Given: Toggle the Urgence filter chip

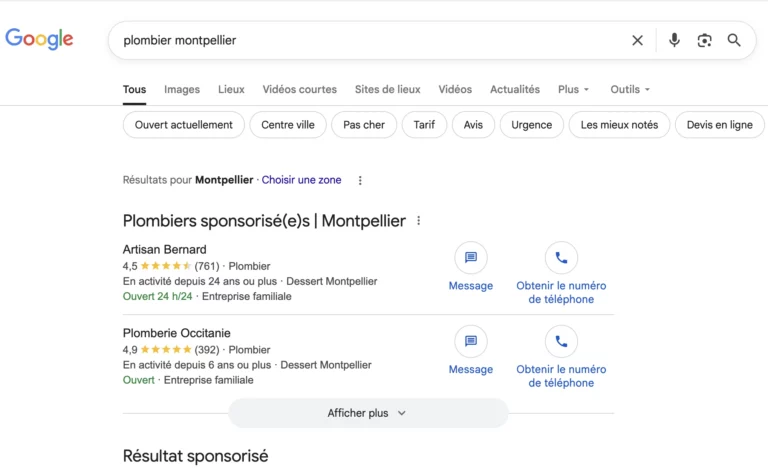Looking at the screenshot, I should (x=531, y=125).
